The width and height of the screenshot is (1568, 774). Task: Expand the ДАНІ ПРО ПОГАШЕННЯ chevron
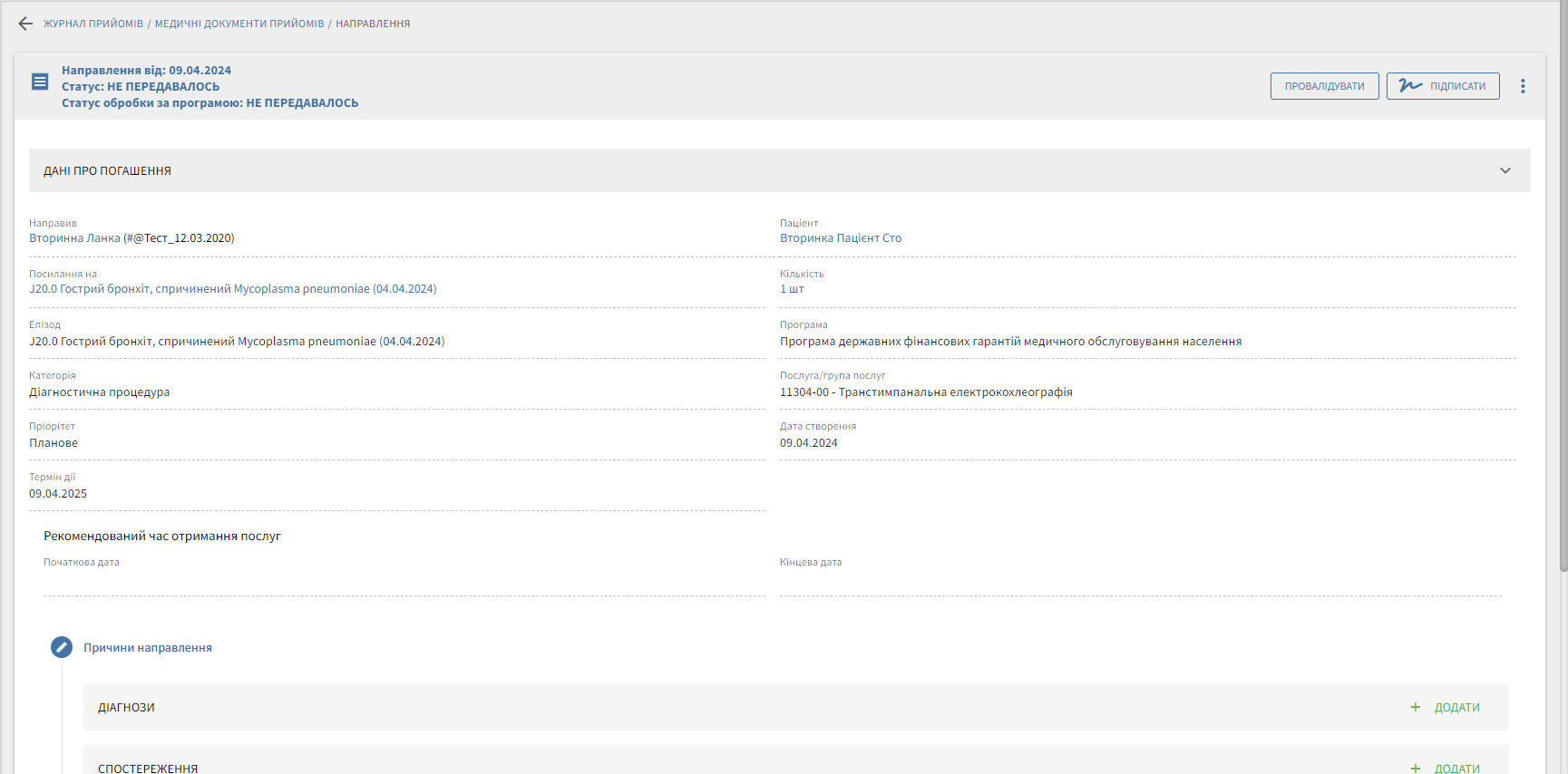click(x=1505, y=170)
